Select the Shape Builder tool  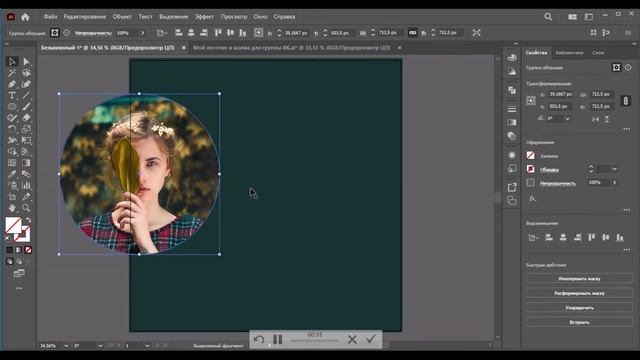[12, 152]
